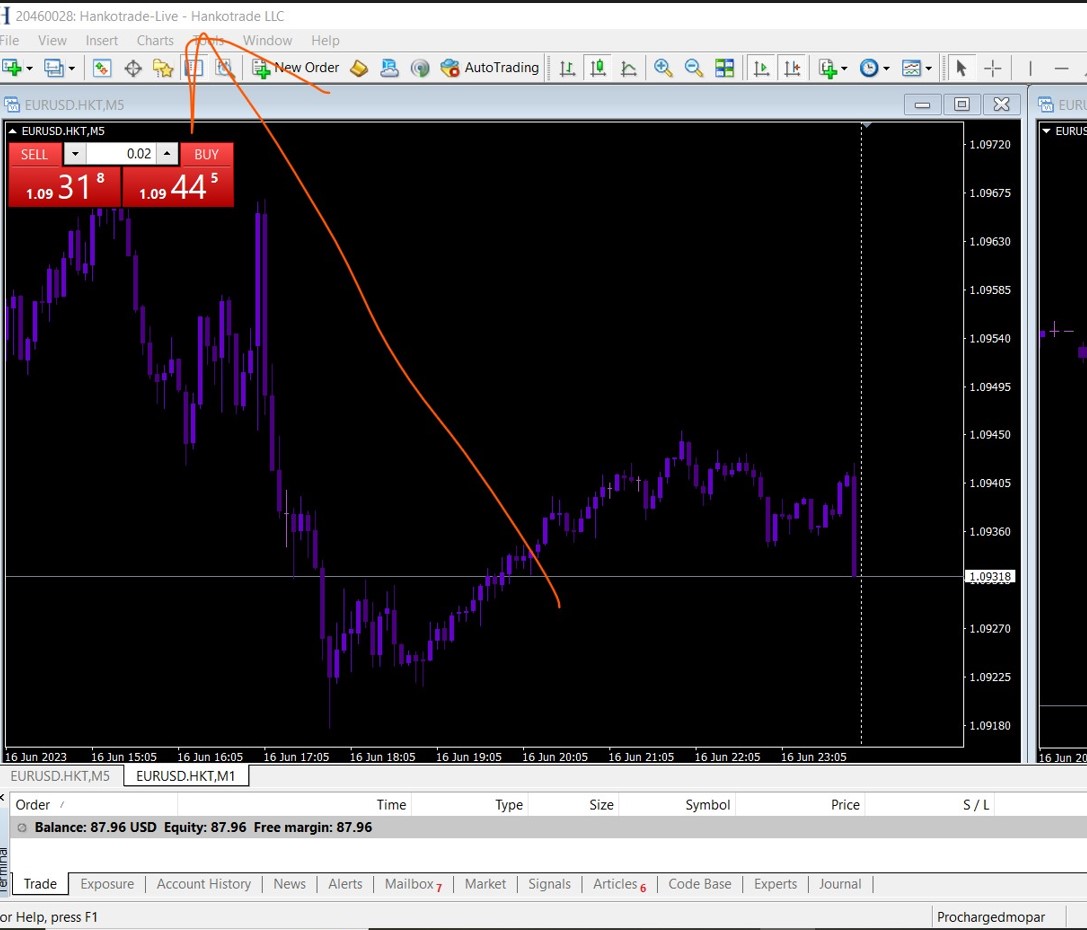Screen dimensions: 1087x930
Task: Click the 1.09318 price label on axis
Action: [x=990, y=577]
